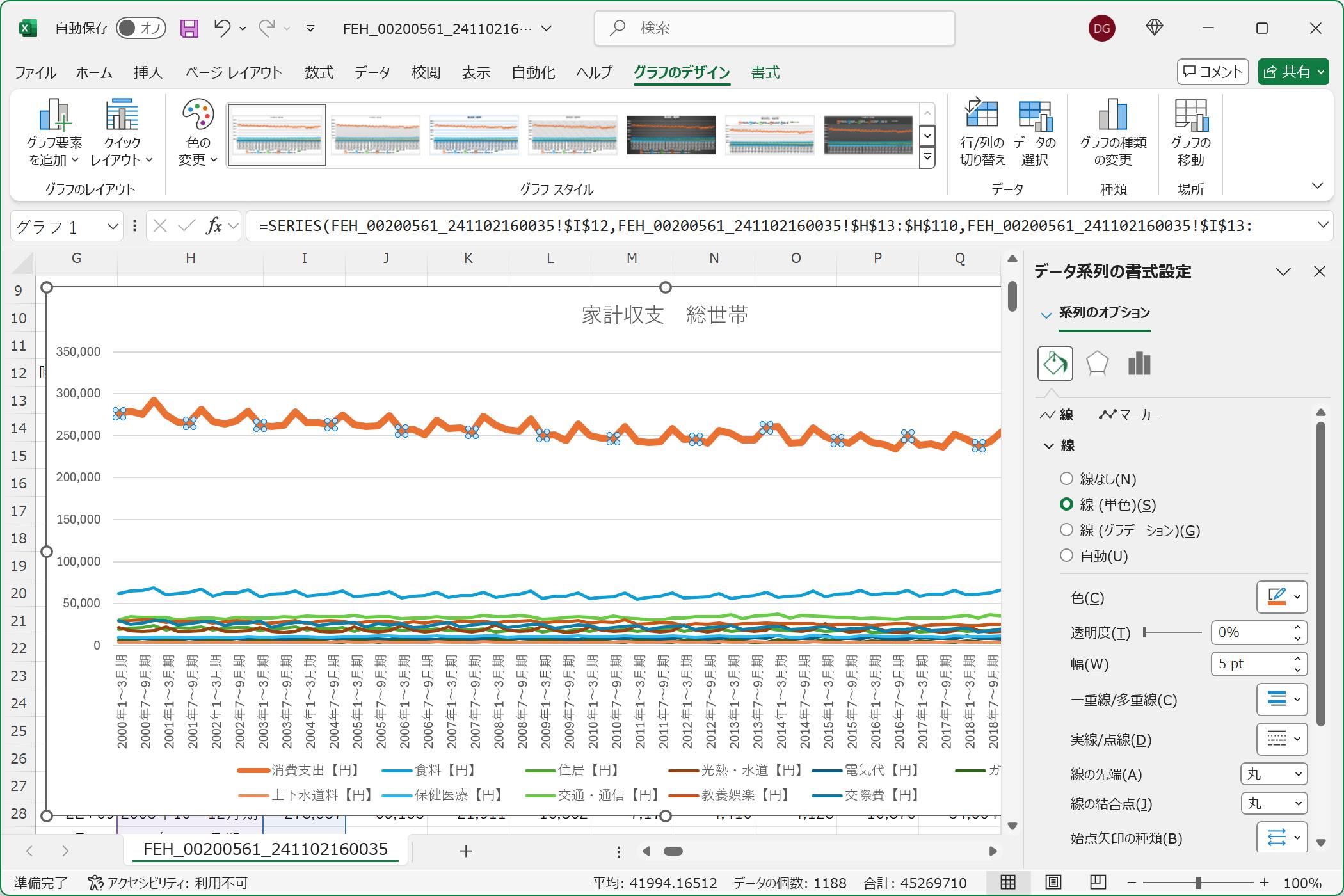This screenshot has width=1344, height=896.
Task: Switch to Page Layout view icon
Action: pyautogui.click(x=1053, y=883)
